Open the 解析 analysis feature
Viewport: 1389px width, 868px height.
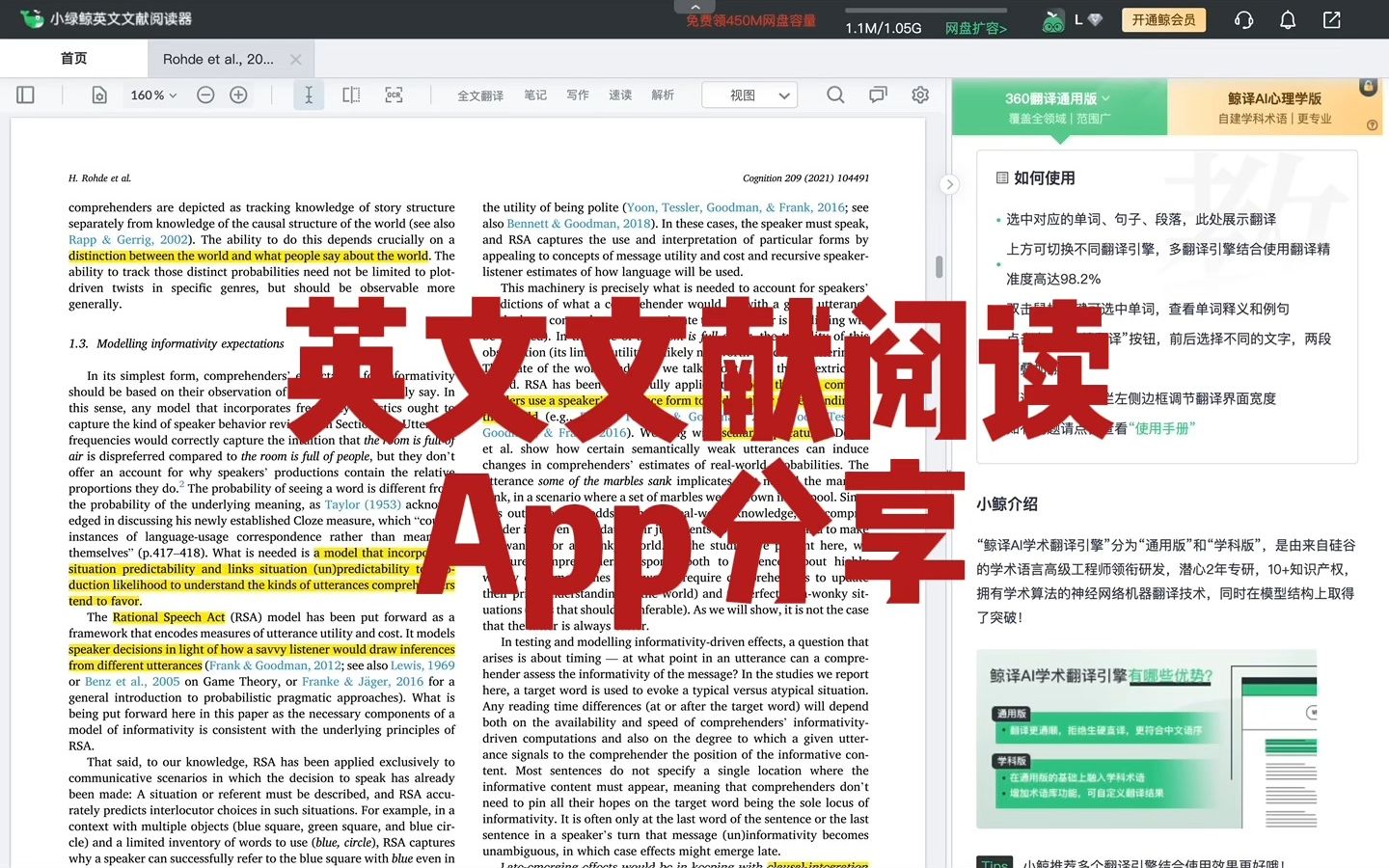[x=663, y=95]
